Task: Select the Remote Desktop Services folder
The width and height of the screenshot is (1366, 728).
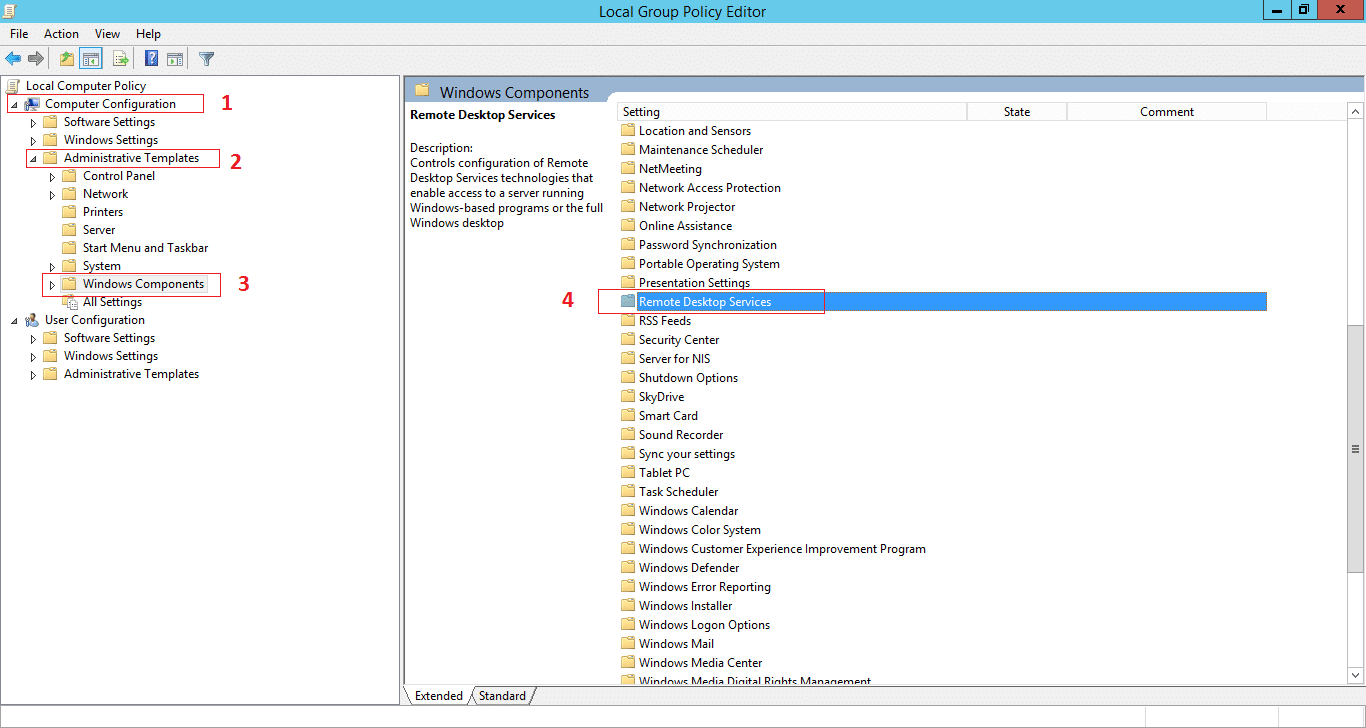Action: click(x=943, y=302)
